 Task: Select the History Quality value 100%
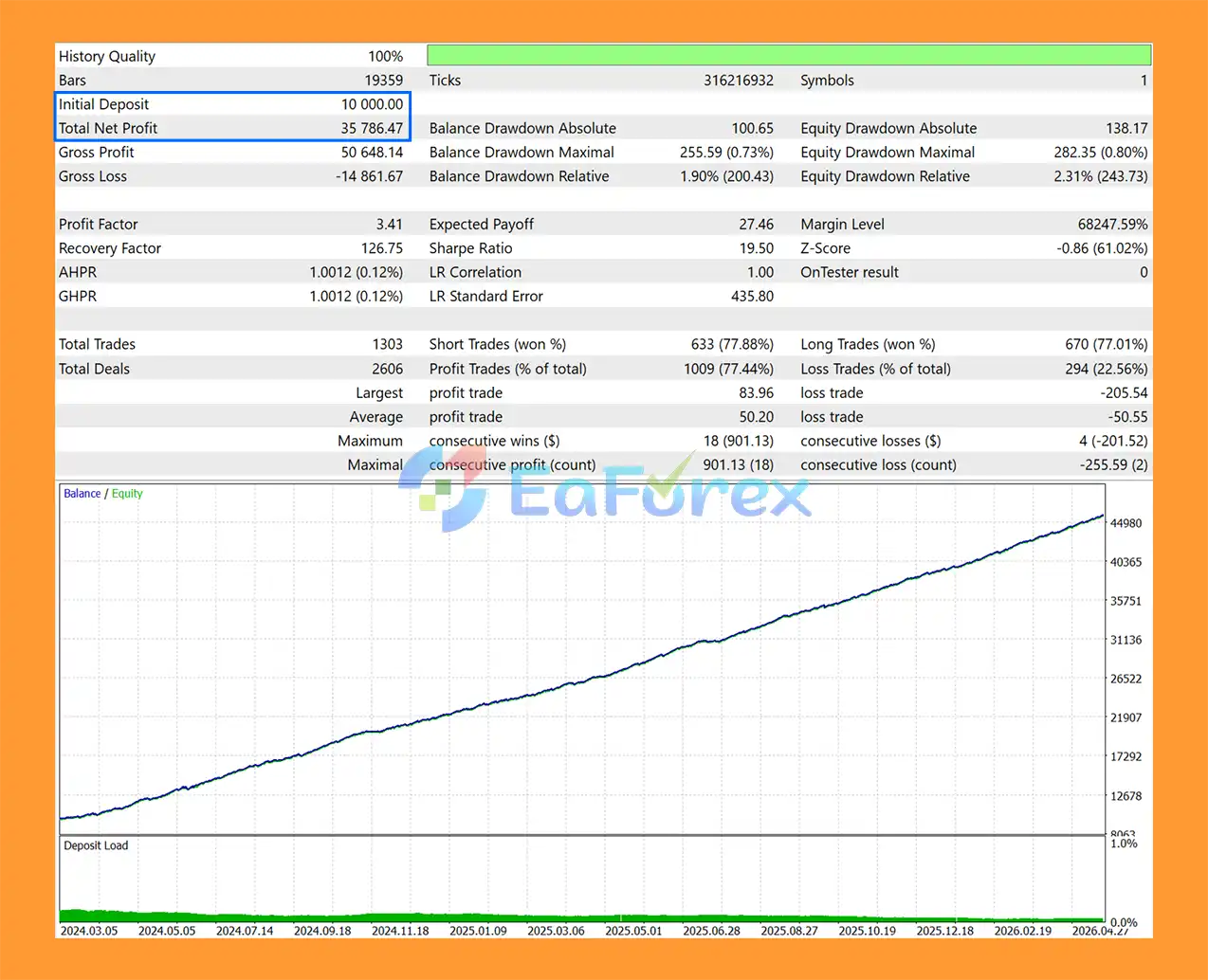pos(385,56)
